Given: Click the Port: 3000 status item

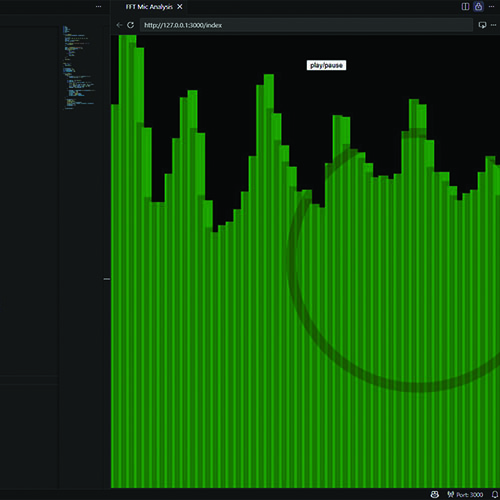Looking at the screenshot, I should (x=465, y=494).
